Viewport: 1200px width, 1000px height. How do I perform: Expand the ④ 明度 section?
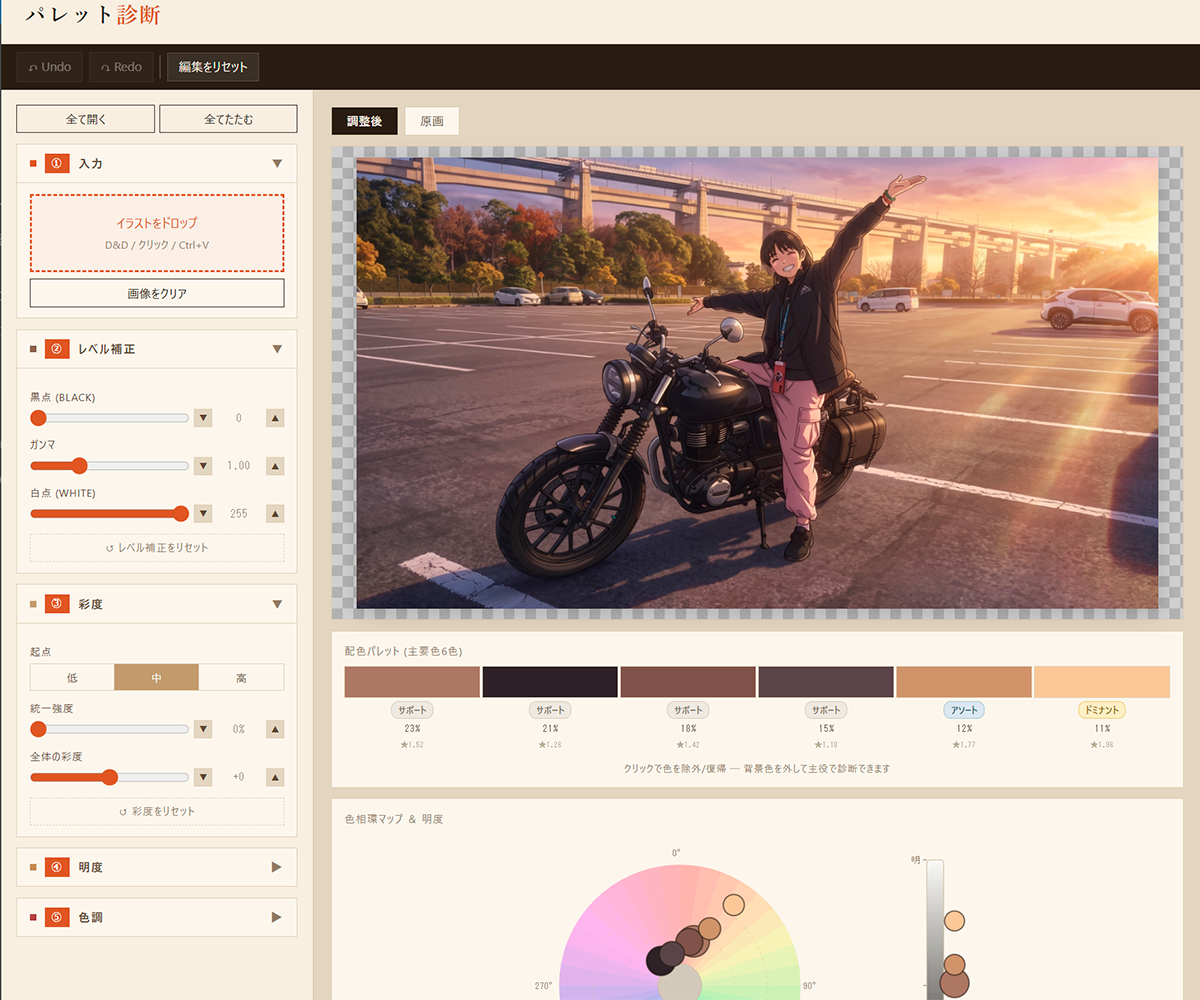(157, 867)
